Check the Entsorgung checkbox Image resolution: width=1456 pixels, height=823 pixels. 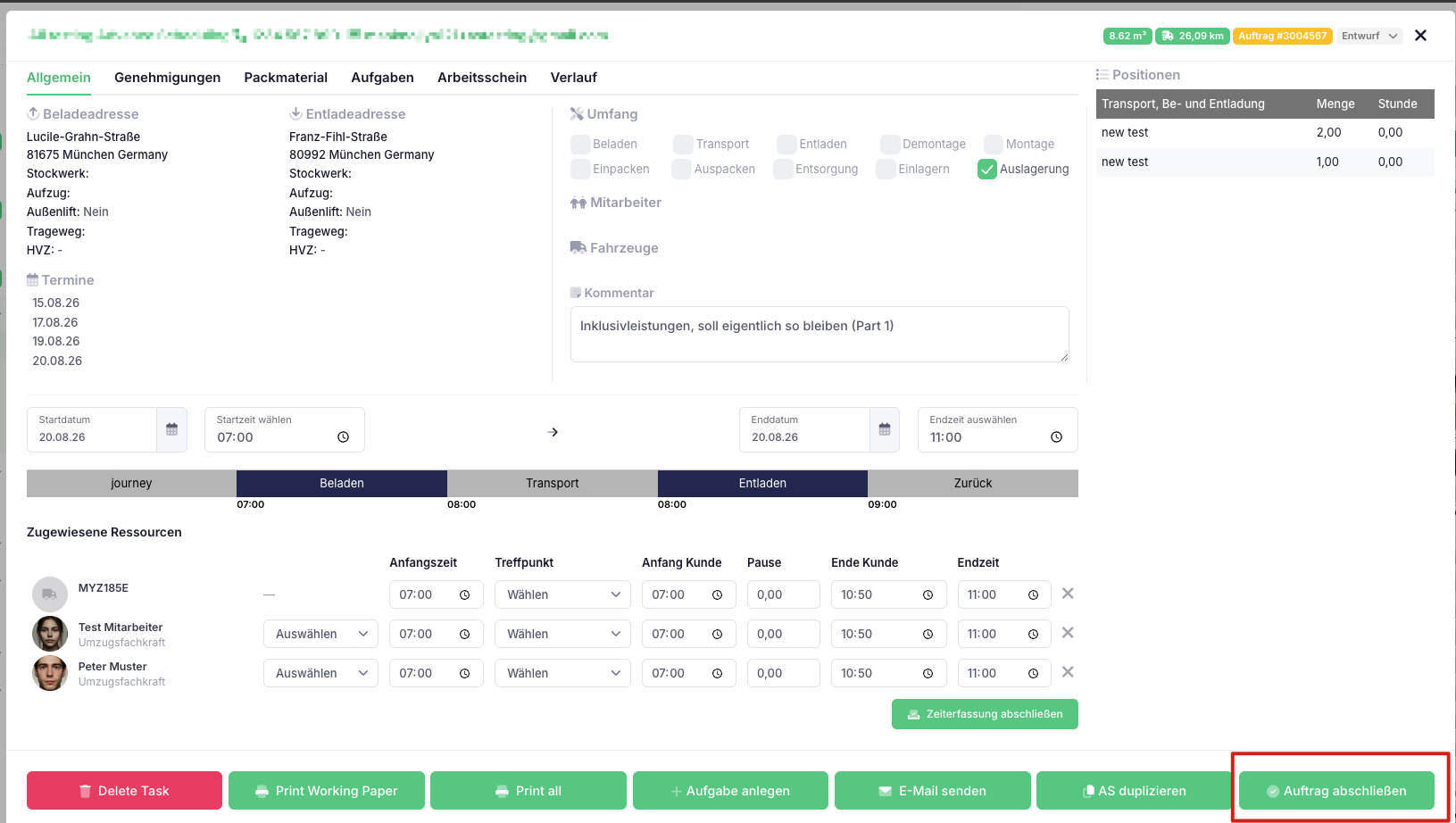coord(783,169)
